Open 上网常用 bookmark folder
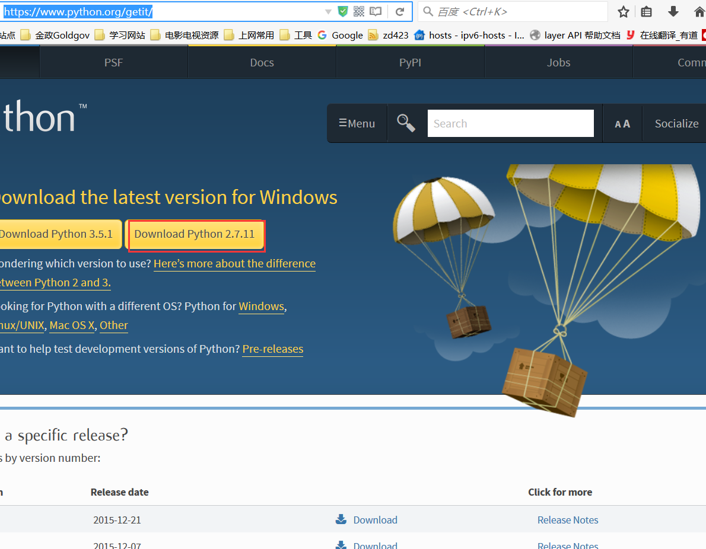This screenshot has width=706, height=549. pyautogui.click(x=249, y=35)
